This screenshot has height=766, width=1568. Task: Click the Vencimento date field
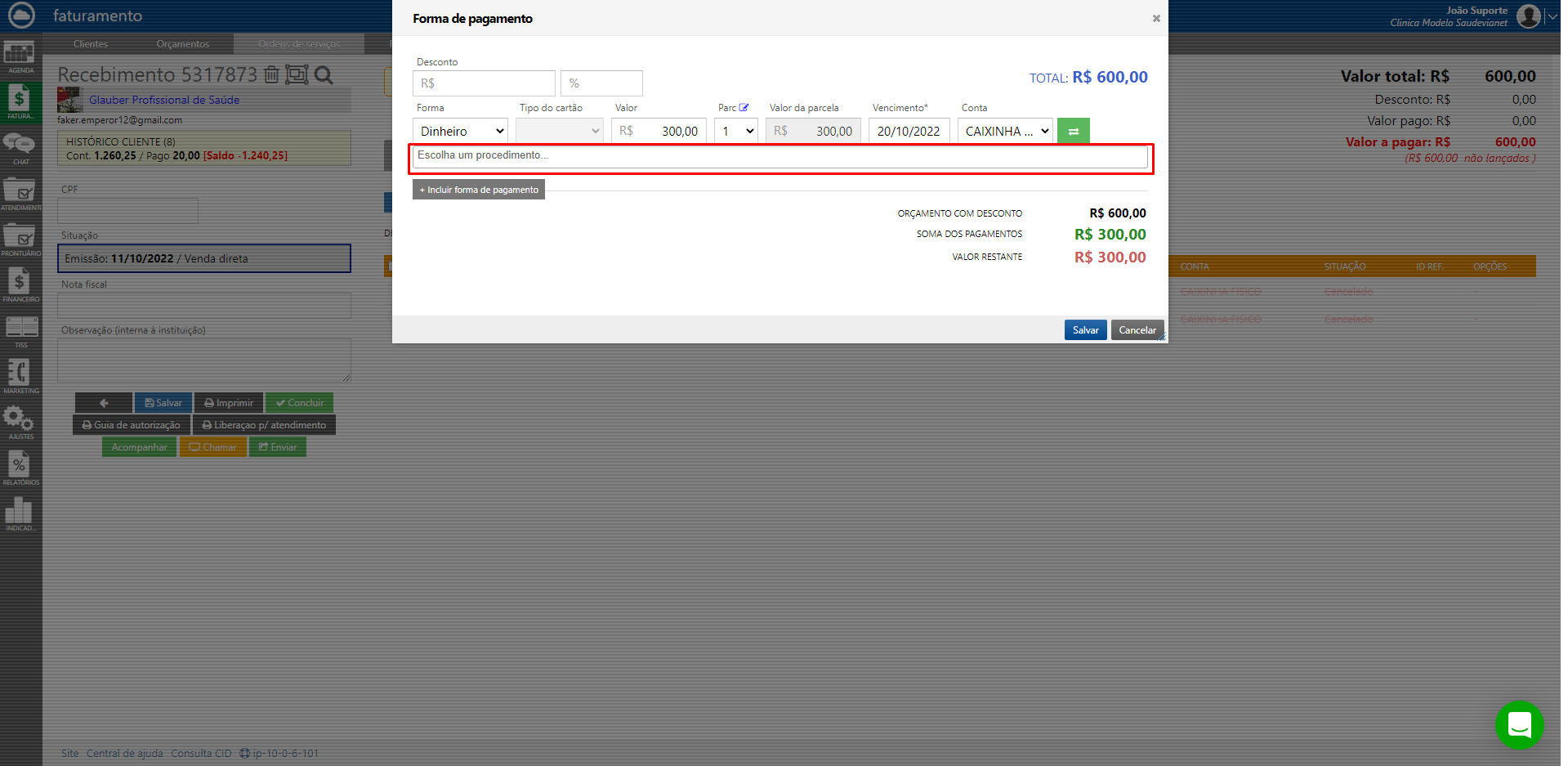[909, 131]
